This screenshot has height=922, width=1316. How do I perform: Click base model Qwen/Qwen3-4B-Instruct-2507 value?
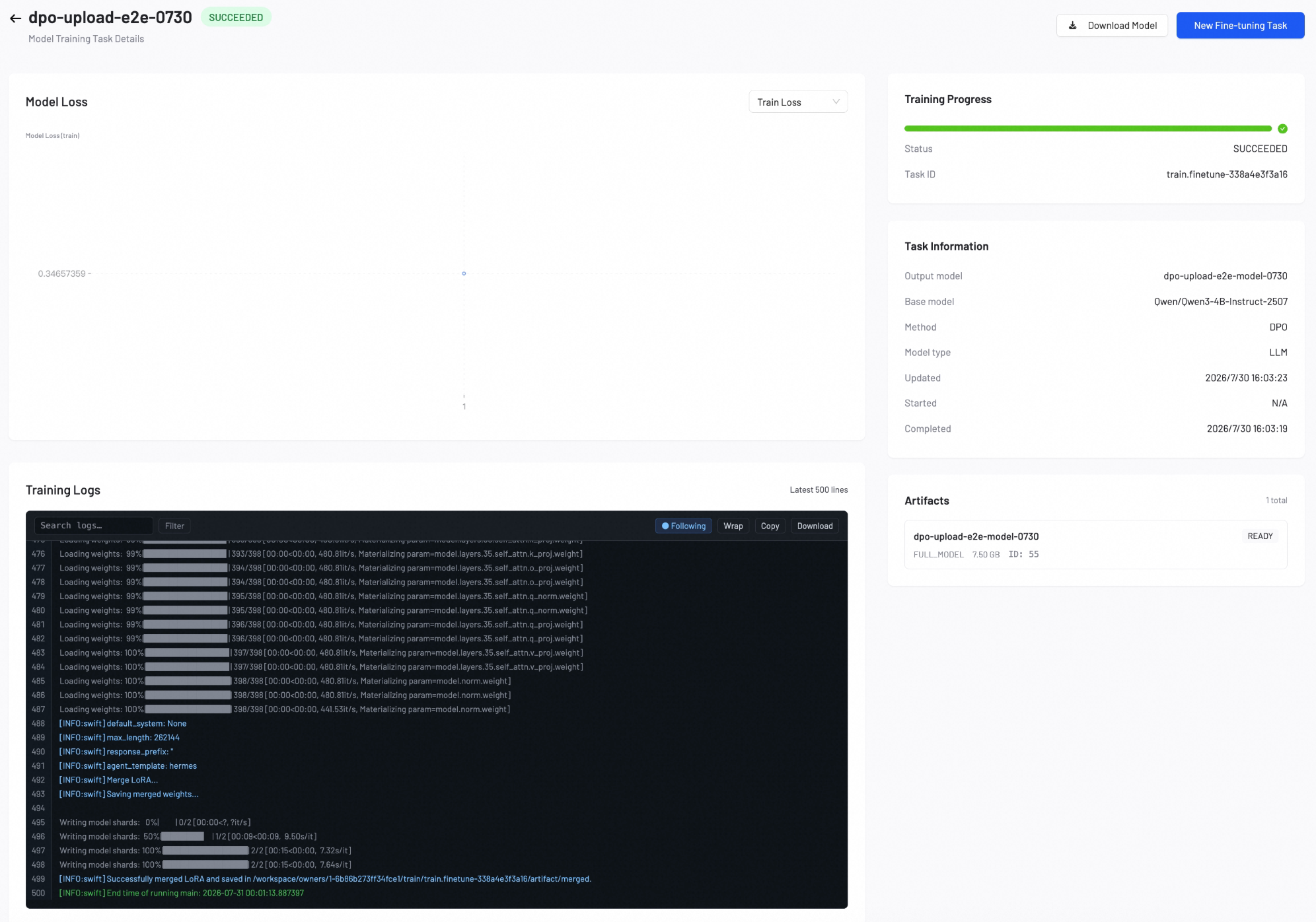pos(1220,302)
